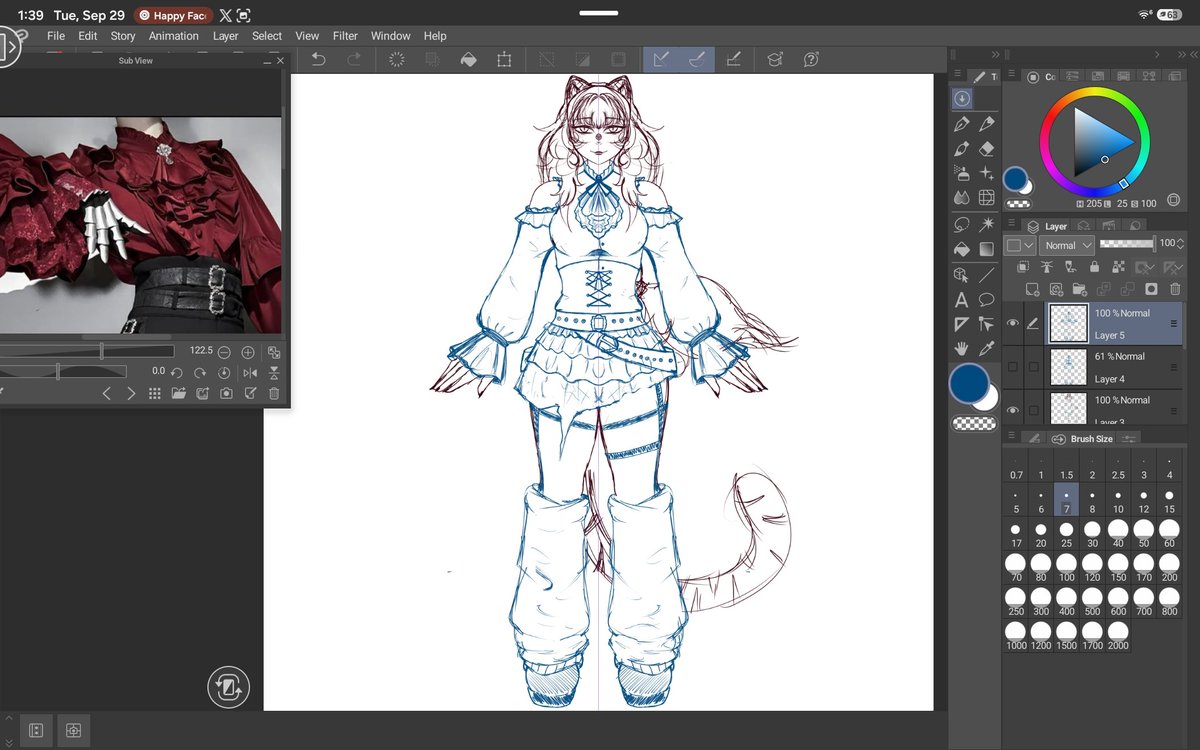The width and height of the screenshot is (1200, 750).
Task: Toggle Lock Layer padlock icon
Action: pos(1095,267)
